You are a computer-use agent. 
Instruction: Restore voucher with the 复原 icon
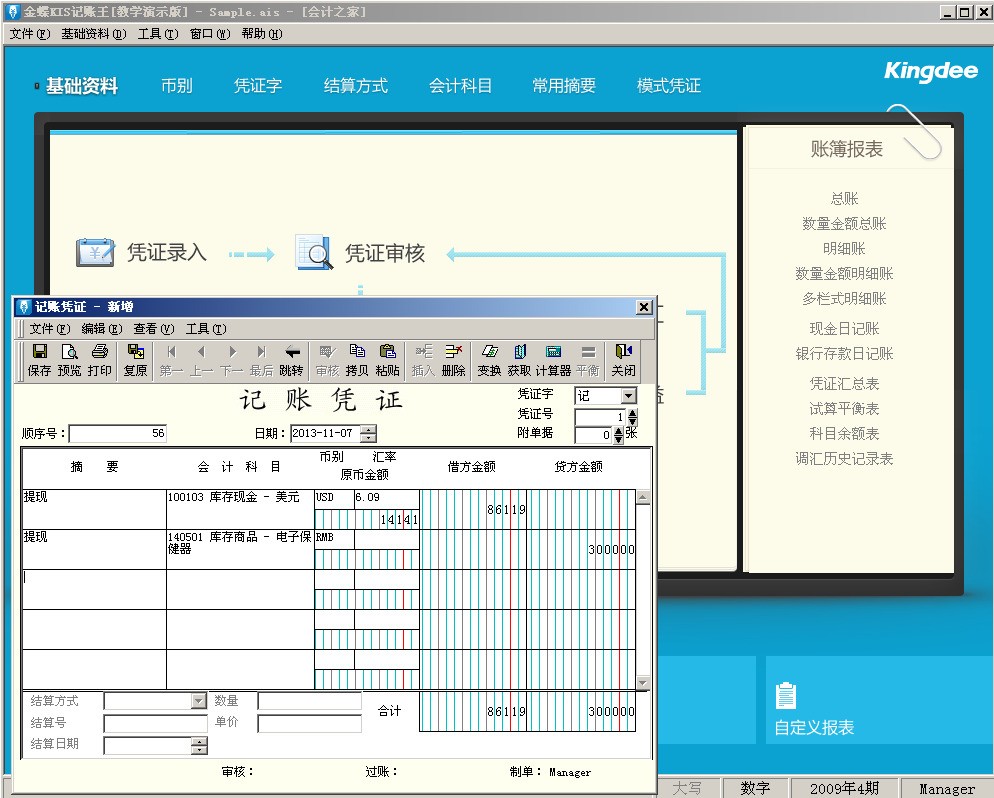pos(135,360)
